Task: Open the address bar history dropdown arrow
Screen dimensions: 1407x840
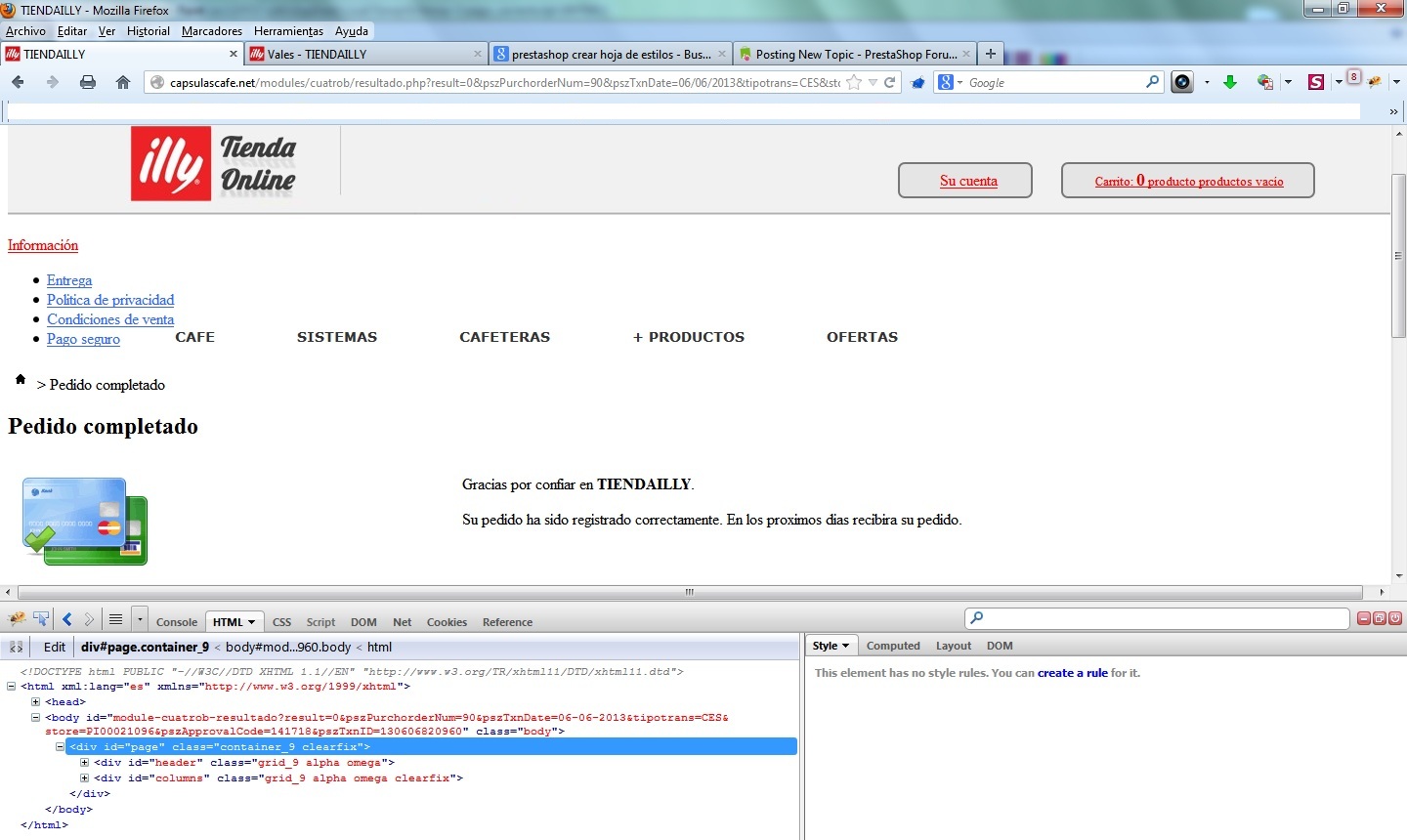Action: [x=873, y=83]
